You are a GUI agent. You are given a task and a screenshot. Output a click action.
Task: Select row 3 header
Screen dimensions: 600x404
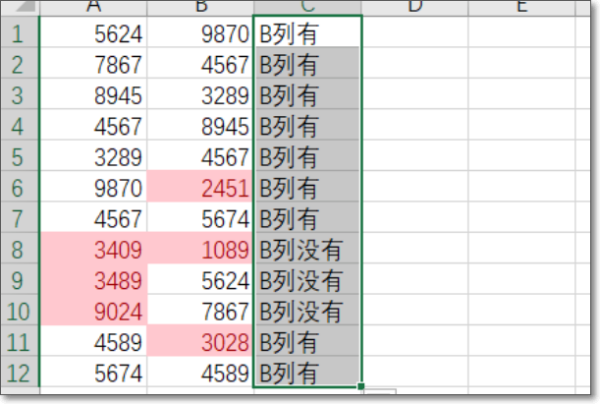pos(20,94)
